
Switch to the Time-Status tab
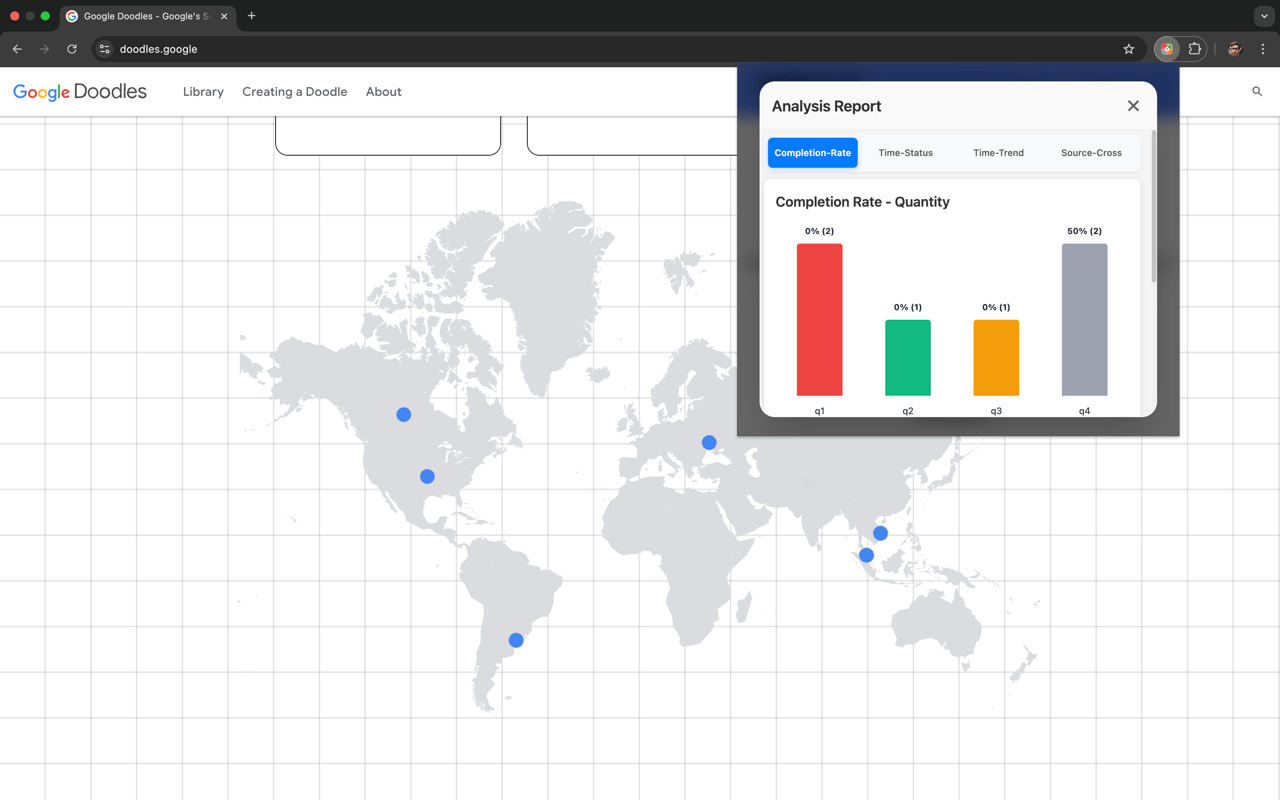tap(905, 153)
